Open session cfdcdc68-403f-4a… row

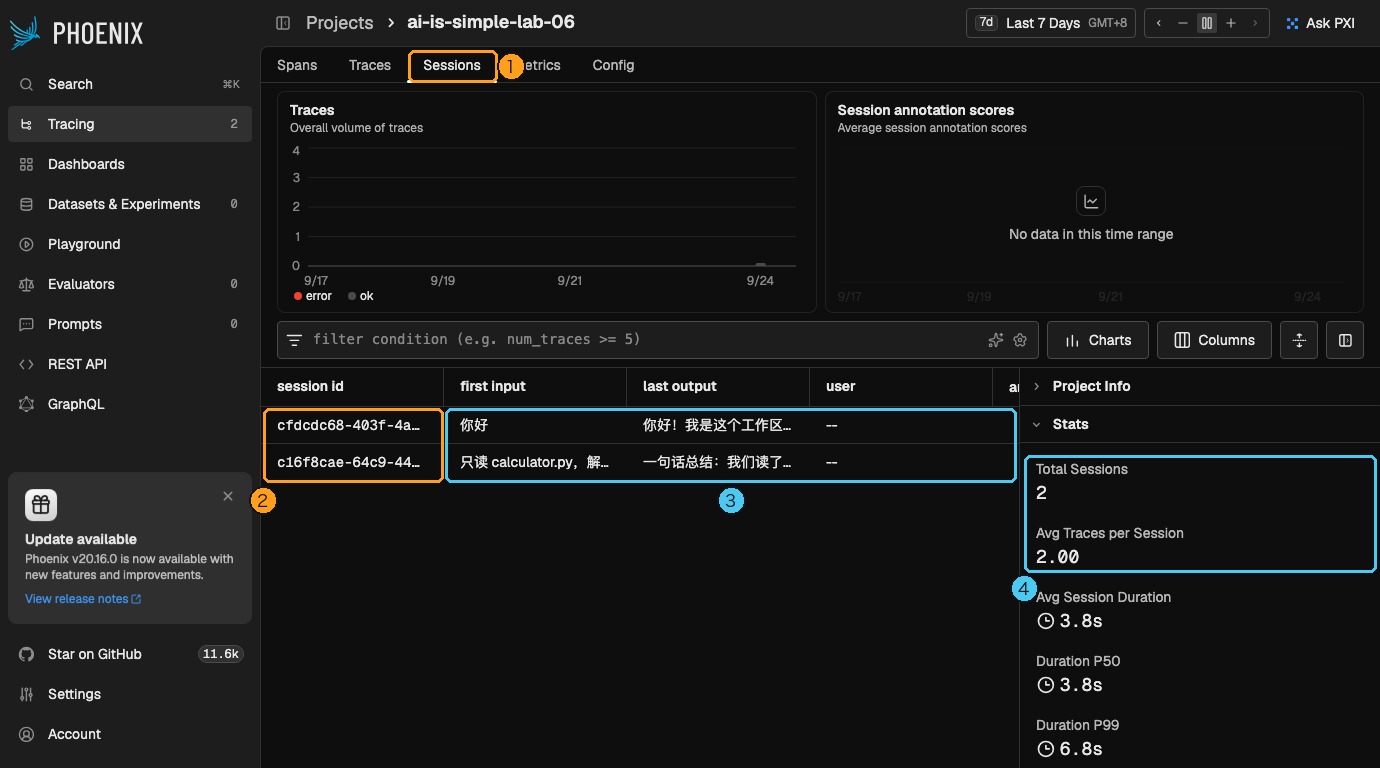click(x=640, y=425)
